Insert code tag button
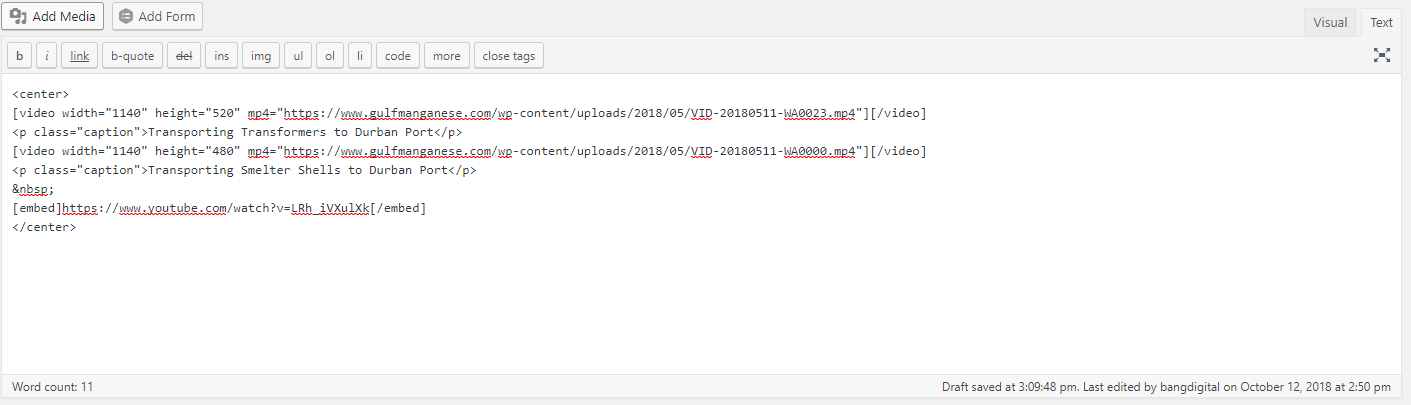This screenshot has width=1411, height=405. (x=398, y=56)
